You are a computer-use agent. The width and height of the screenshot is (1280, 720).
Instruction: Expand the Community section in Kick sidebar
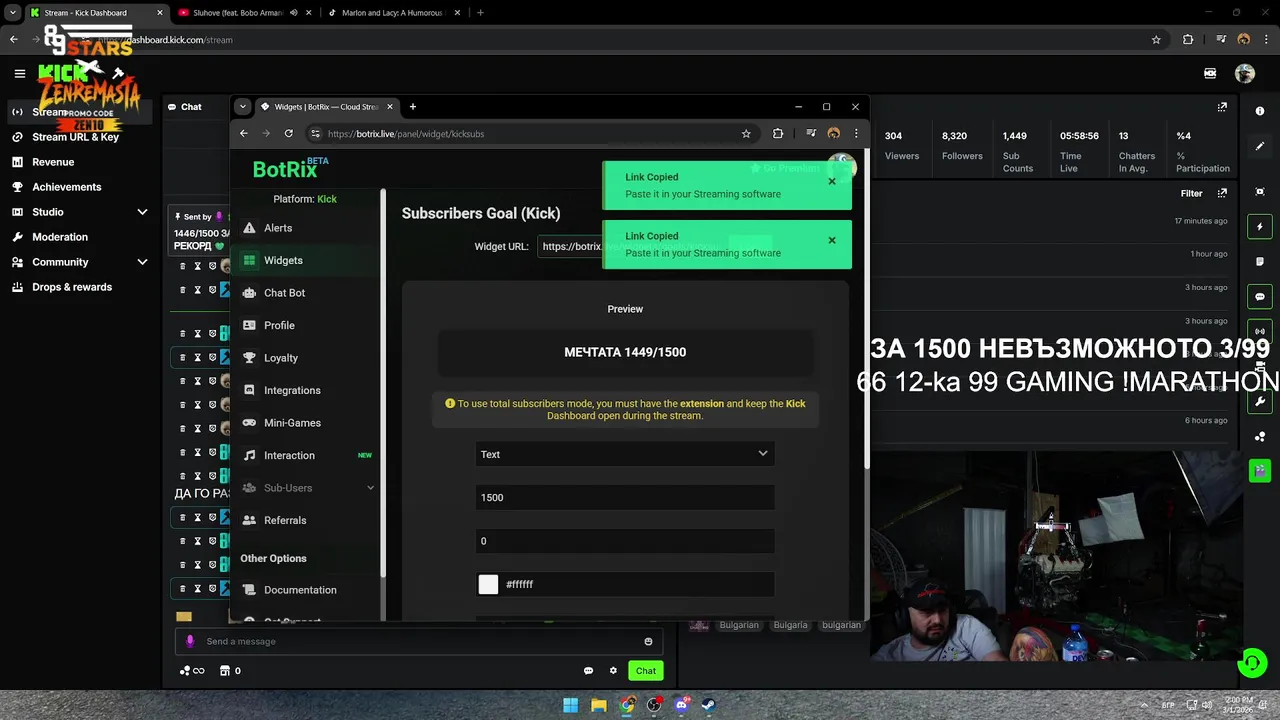[80, 262]
